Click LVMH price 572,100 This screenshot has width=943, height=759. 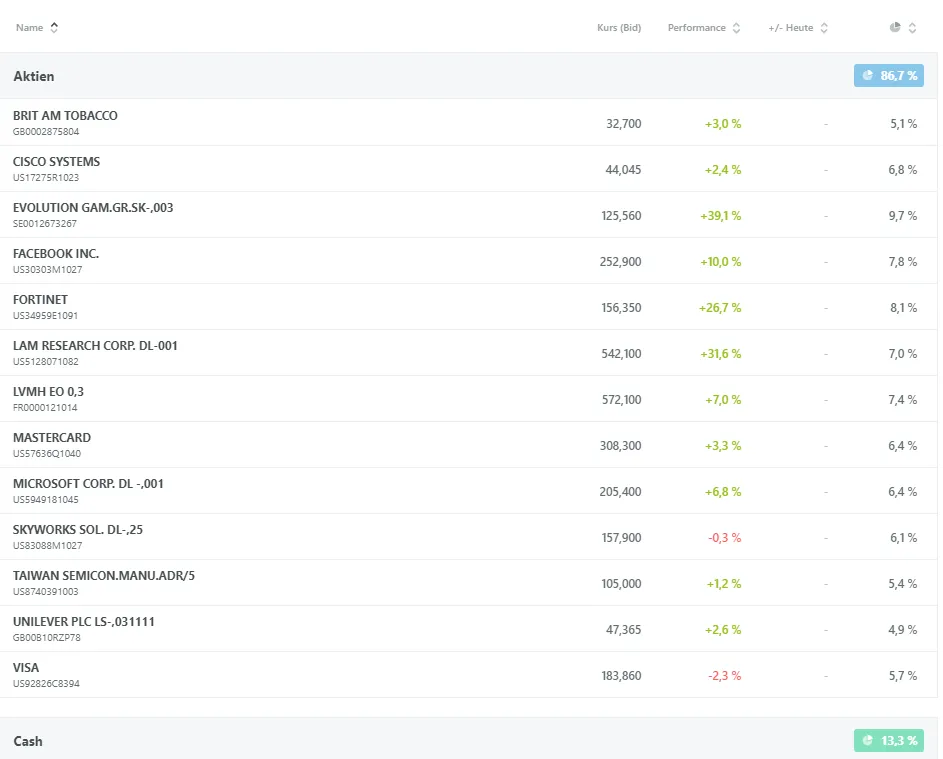point(621,400)
